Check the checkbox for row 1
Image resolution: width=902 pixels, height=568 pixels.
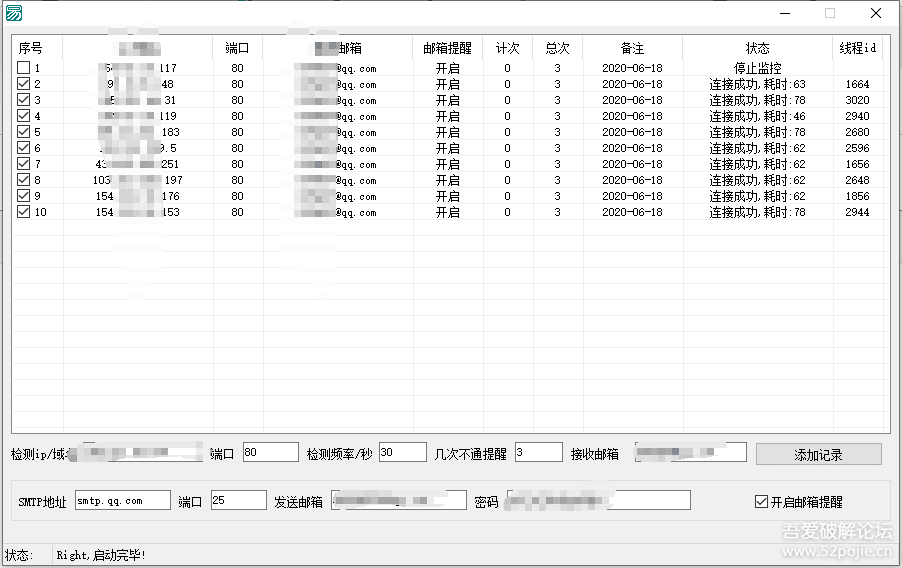23,68
